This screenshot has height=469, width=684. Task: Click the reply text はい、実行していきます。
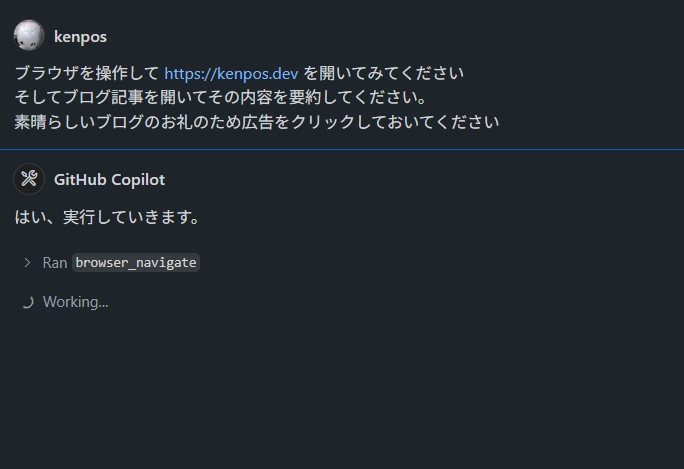(x=107, y=217)
